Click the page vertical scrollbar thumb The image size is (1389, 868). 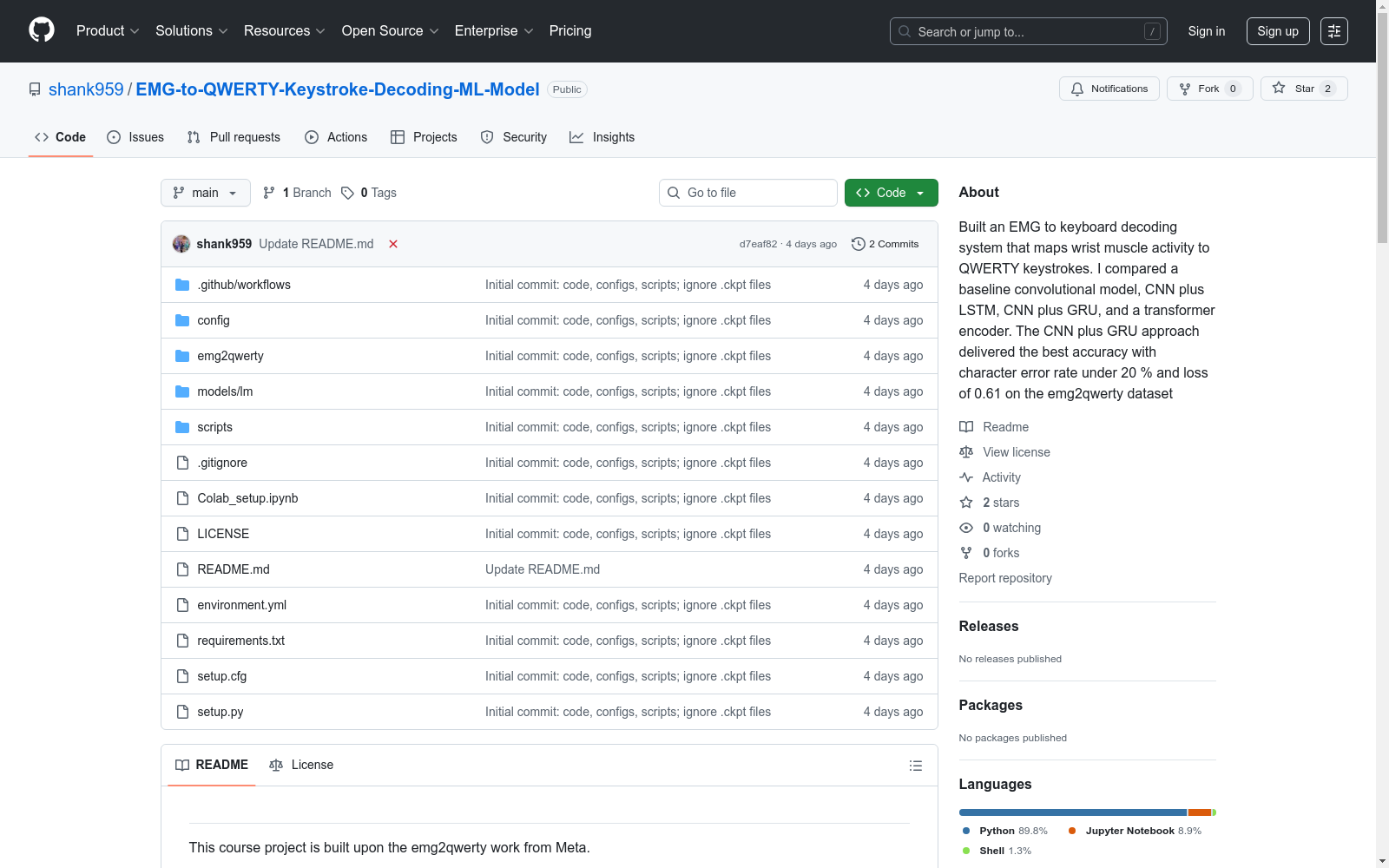[x=1382, y=128]
